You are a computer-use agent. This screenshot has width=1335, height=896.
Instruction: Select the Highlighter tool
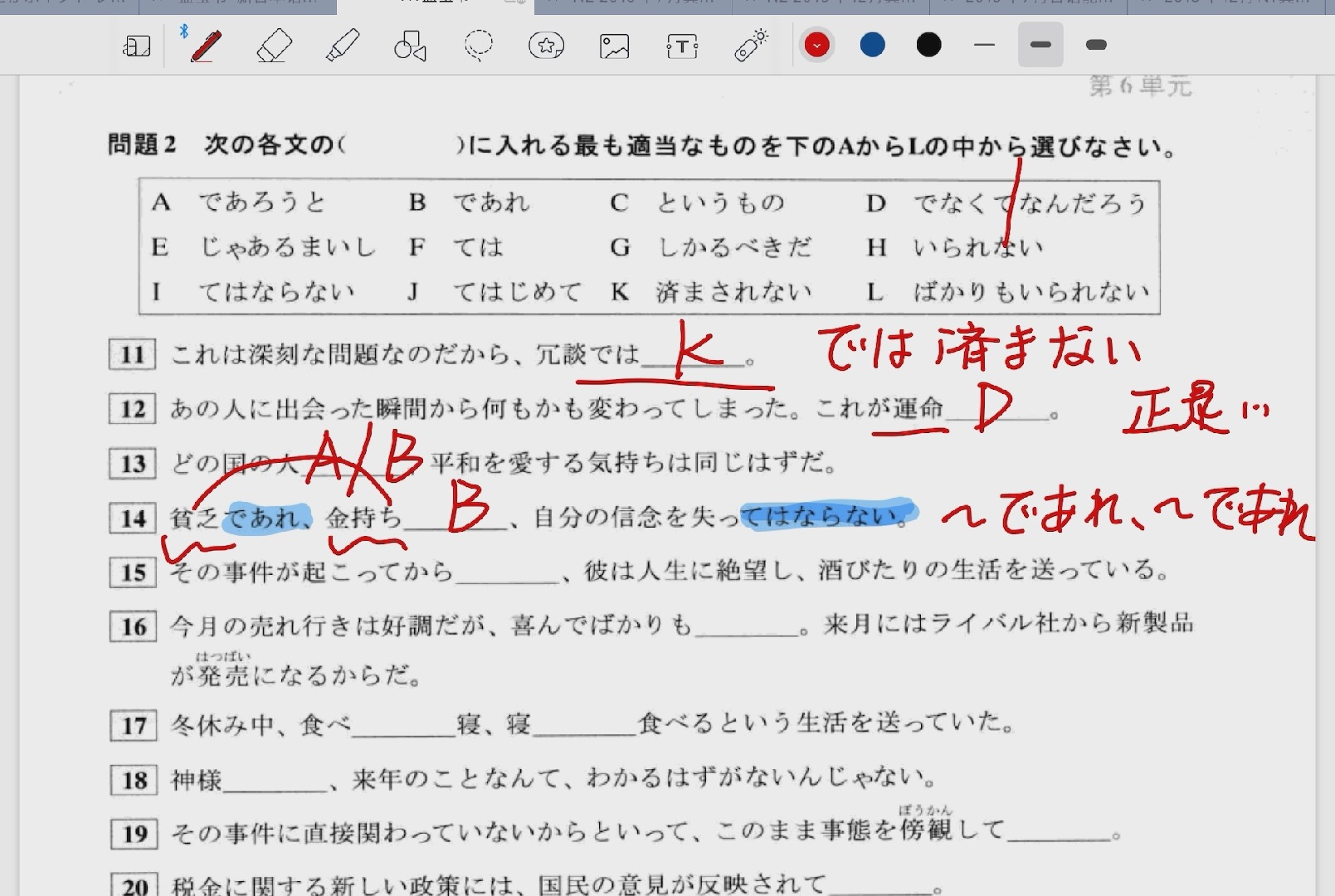[343, 46]
